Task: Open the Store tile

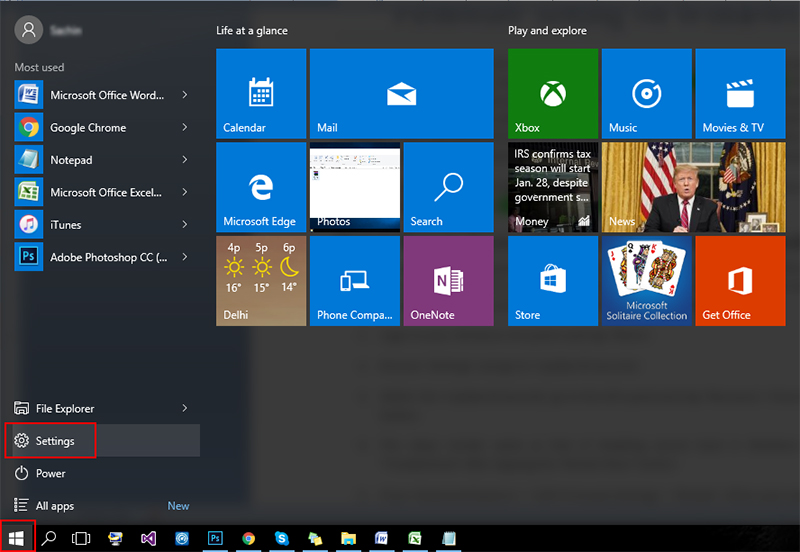Action: coord(553,281)
